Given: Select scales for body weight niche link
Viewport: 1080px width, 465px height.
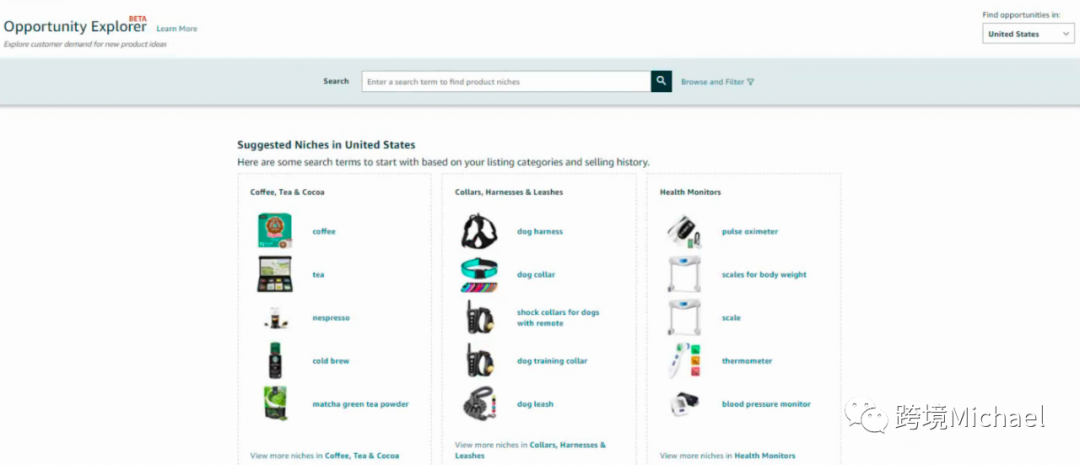Looking at the screenshot, I should pyautogui.click(x=764, y=275).
